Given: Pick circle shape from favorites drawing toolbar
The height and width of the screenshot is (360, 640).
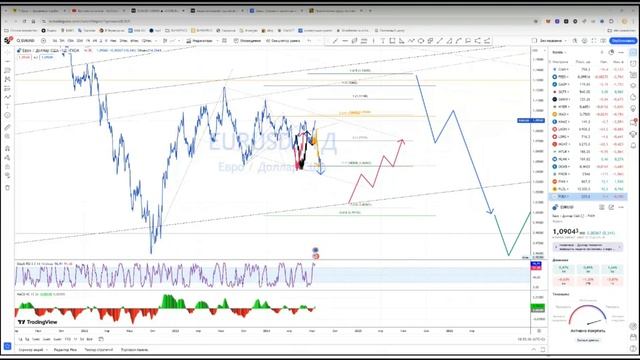Looking at the screenshot, I should click(421, 41).
